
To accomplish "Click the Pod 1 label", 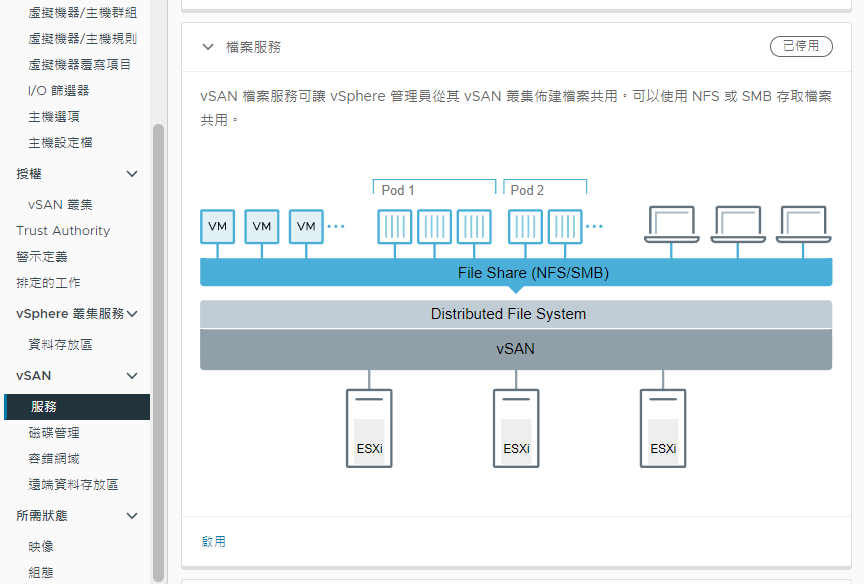I will pos(398,190).
